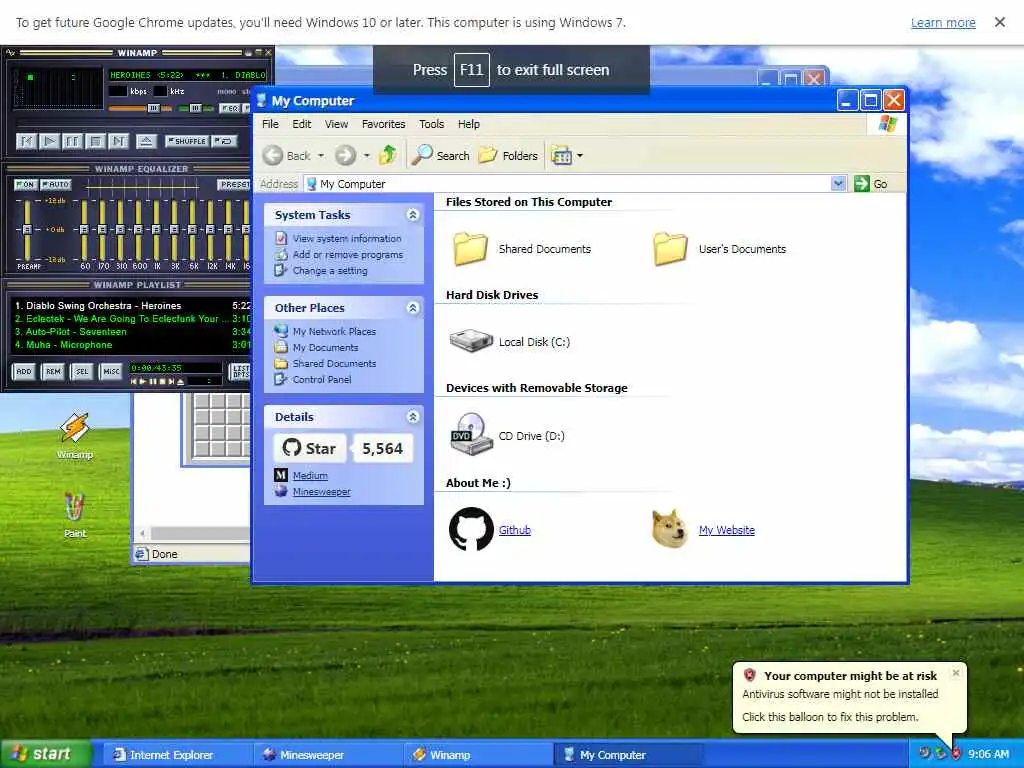Start playback with Winamp play button
This screenshot has height=768, width=1024.
pos(49,141)
